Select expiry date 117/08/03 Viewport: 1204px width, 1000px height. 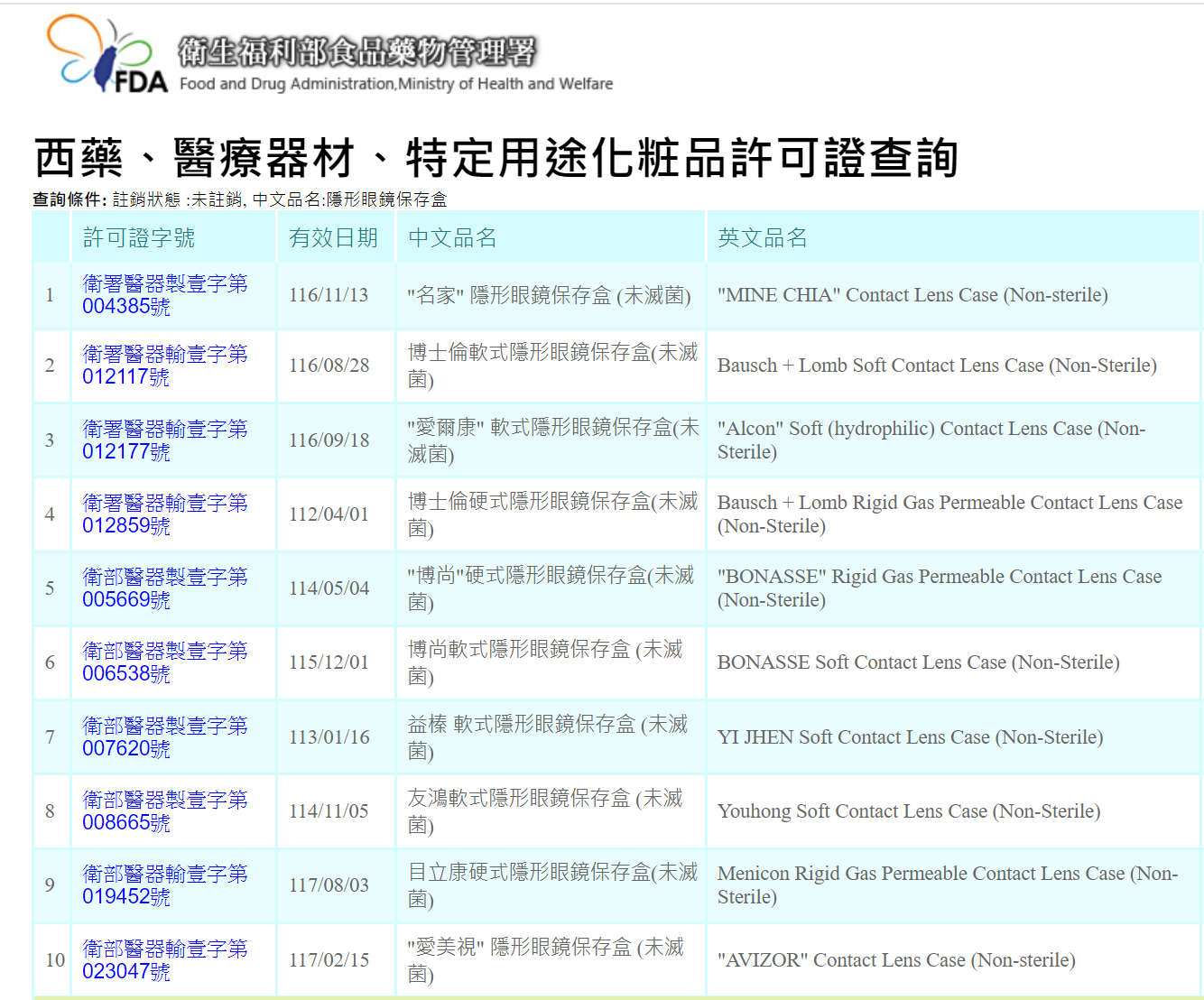pyautogui.click(x=329, y=885)
